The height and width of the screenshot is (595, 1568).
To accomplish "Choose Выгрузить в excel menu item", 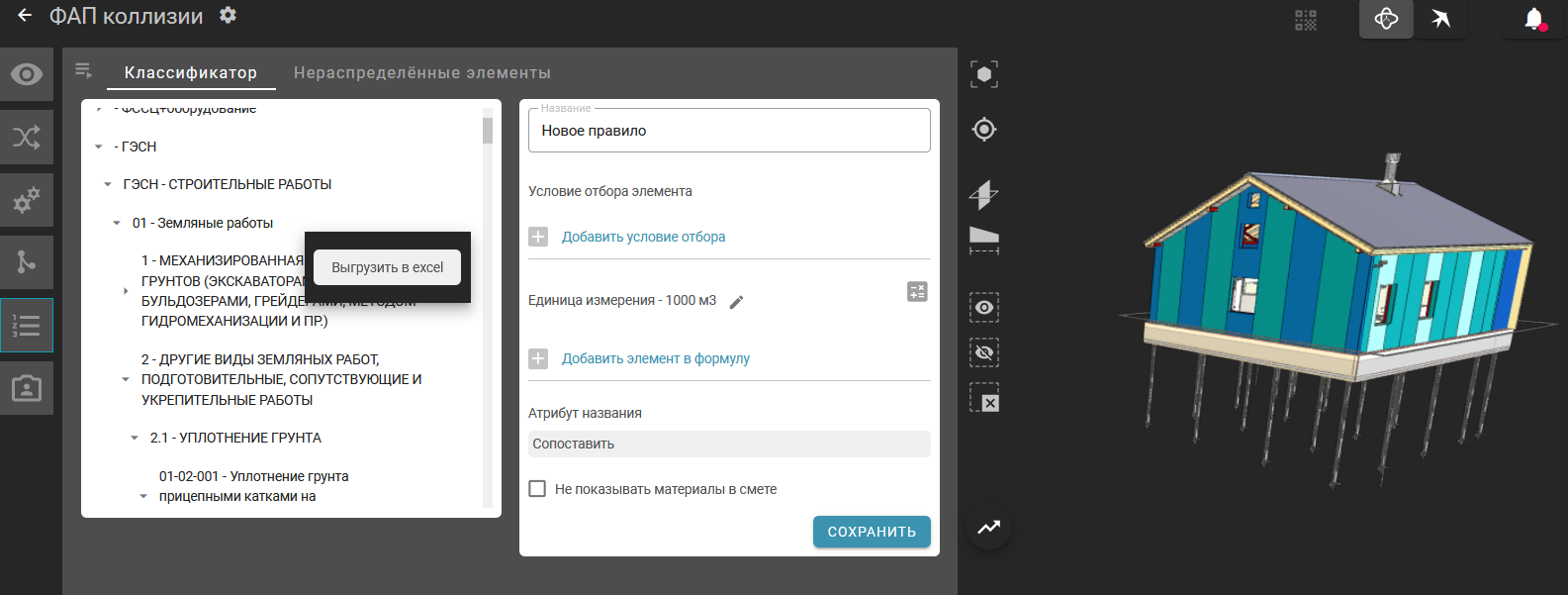I will [388, 267].
